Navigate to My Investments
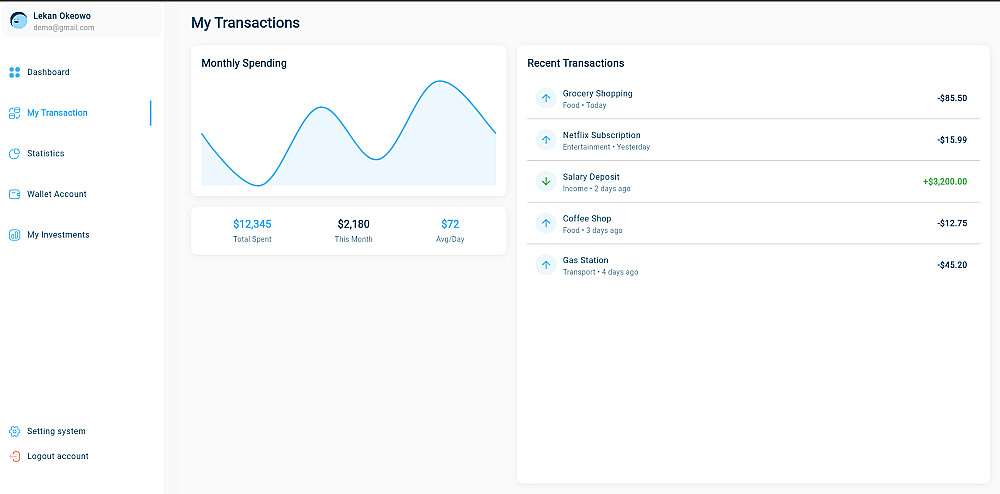1000x494 pixels. click(58, 235)
